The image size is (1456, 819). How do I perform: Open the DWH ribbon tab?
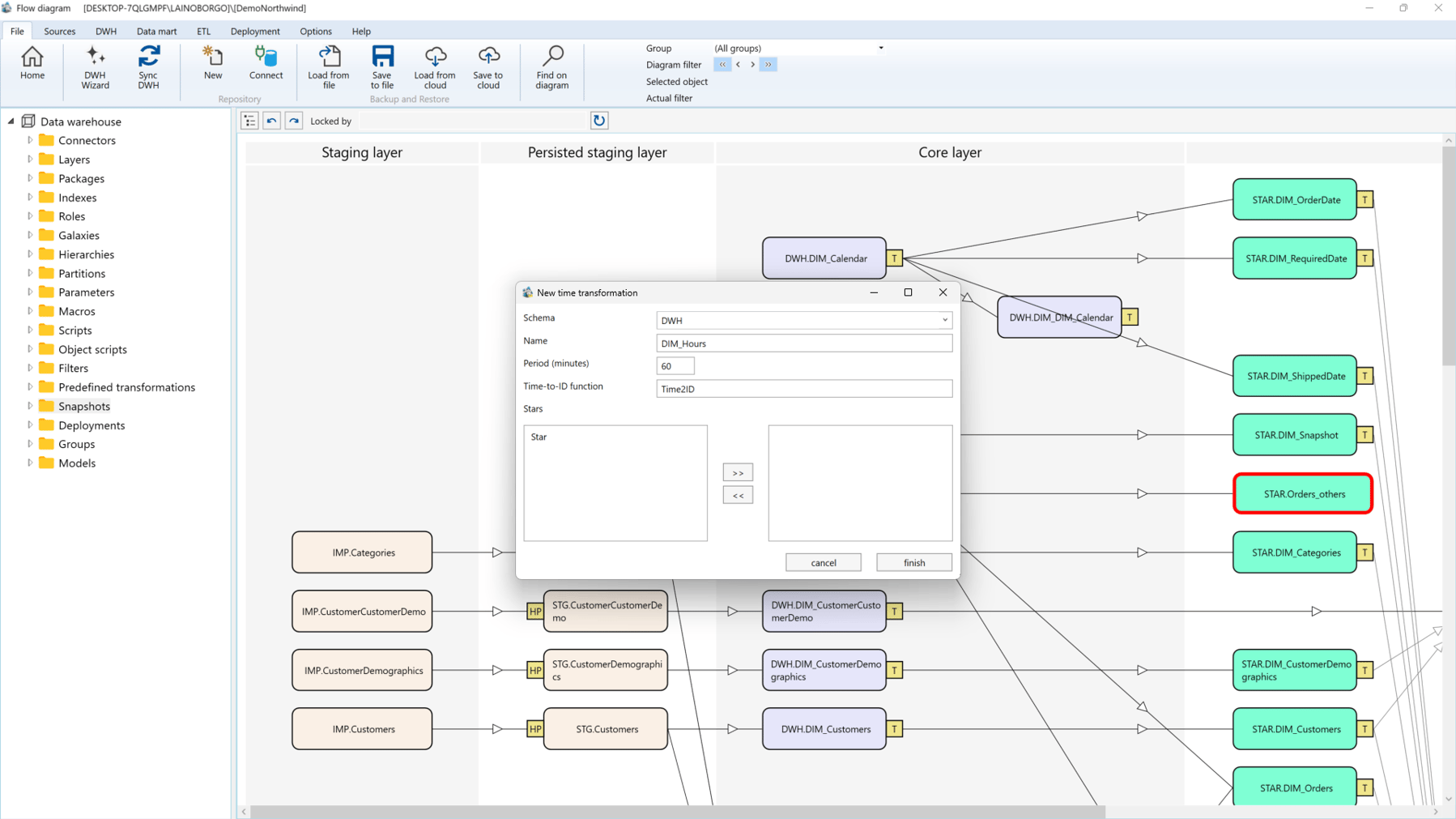click(106, 31)
